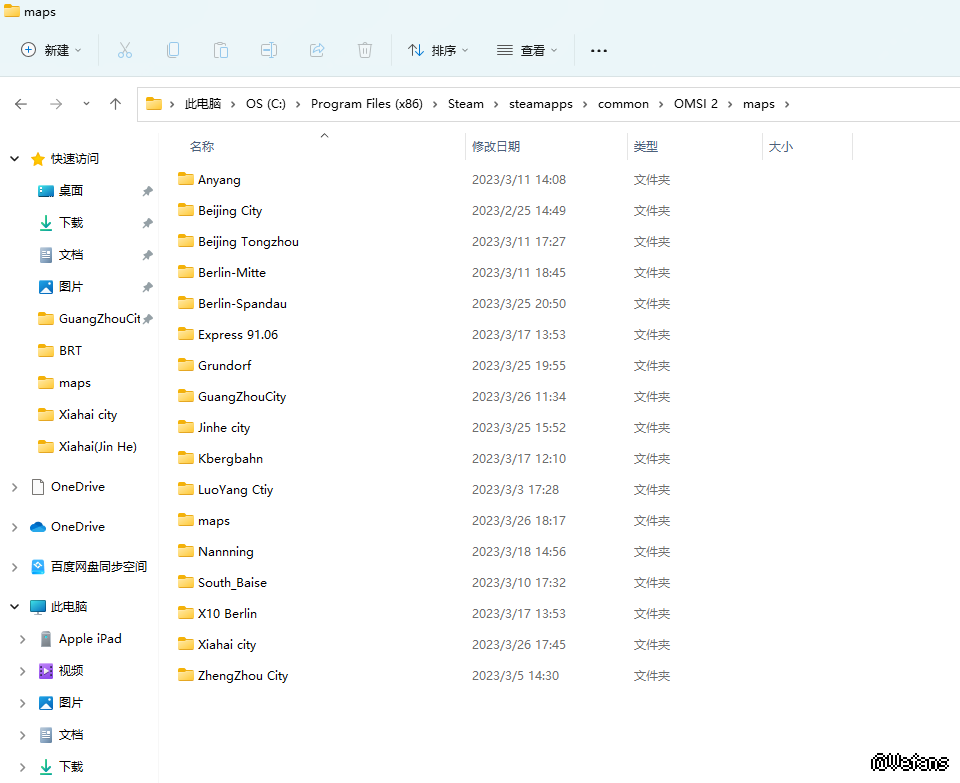Go up one folder level arrow
The height and width of the screenshot is (783, 960).
click(x=116, y=104)
